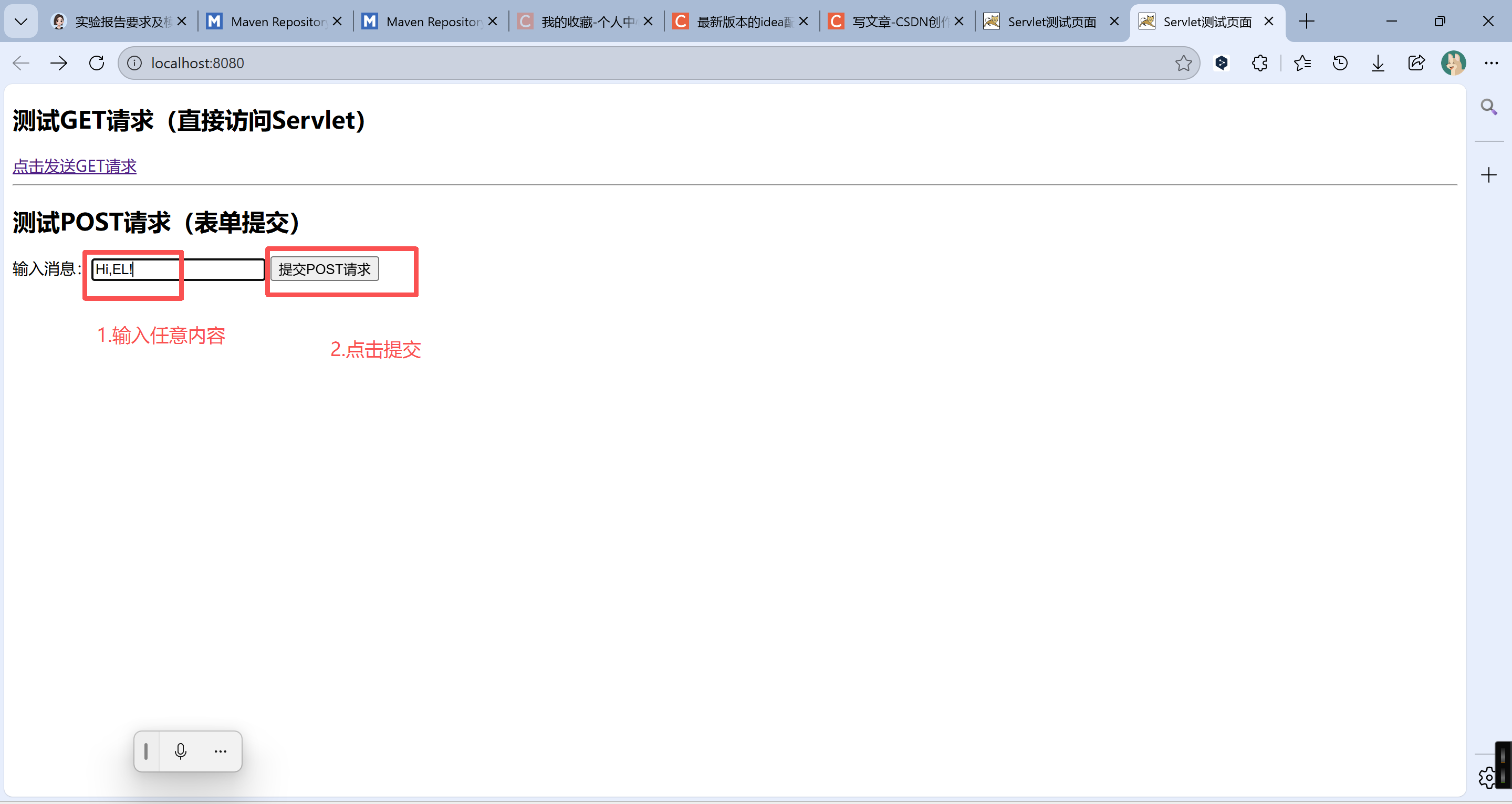The width and height of the screenshot is (1512, 804).
Task: Follow the 点击发送GET请求 link
Action: click(75, 166)
